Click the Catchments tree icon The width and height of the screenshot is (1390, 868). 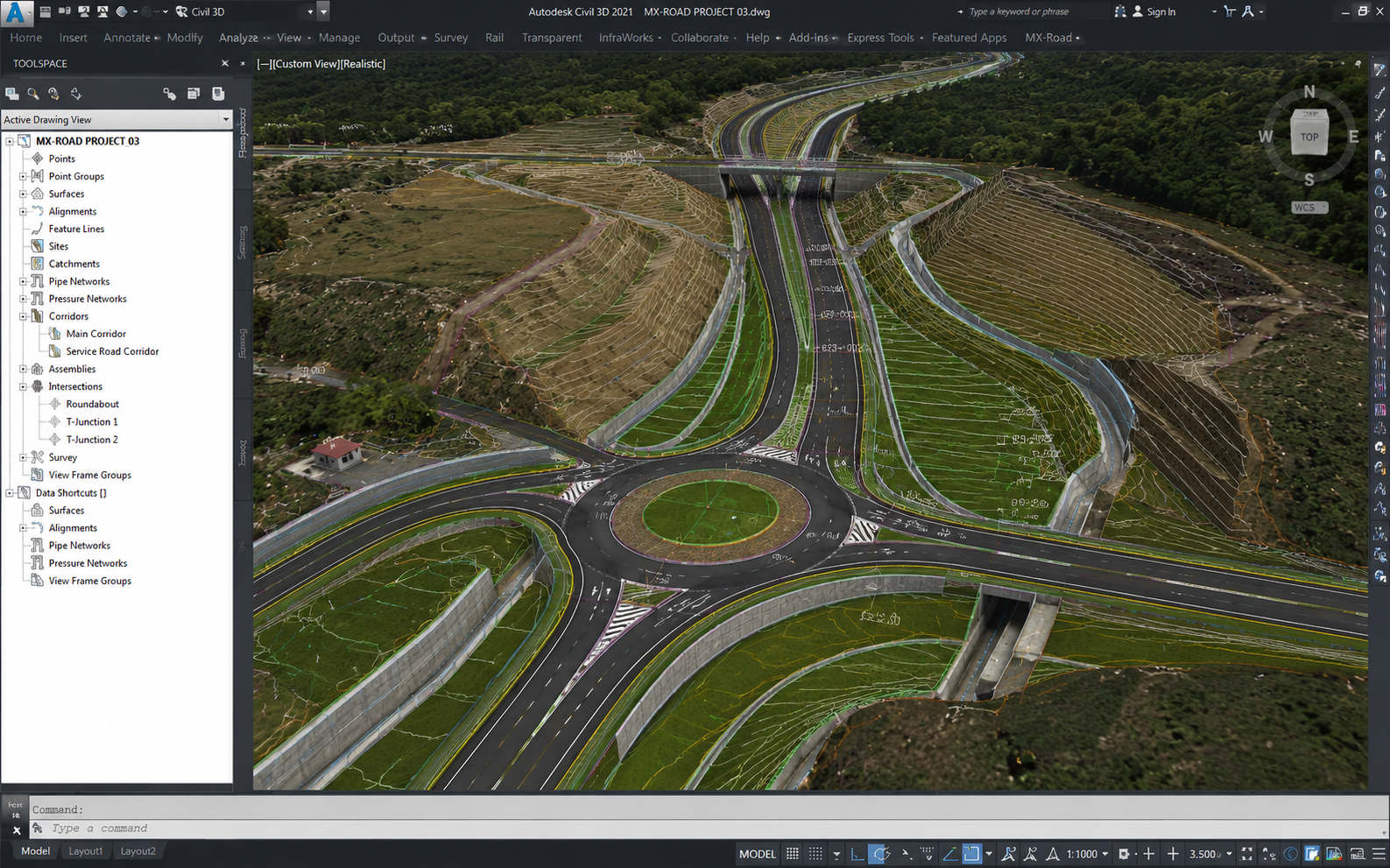(38, 264)
